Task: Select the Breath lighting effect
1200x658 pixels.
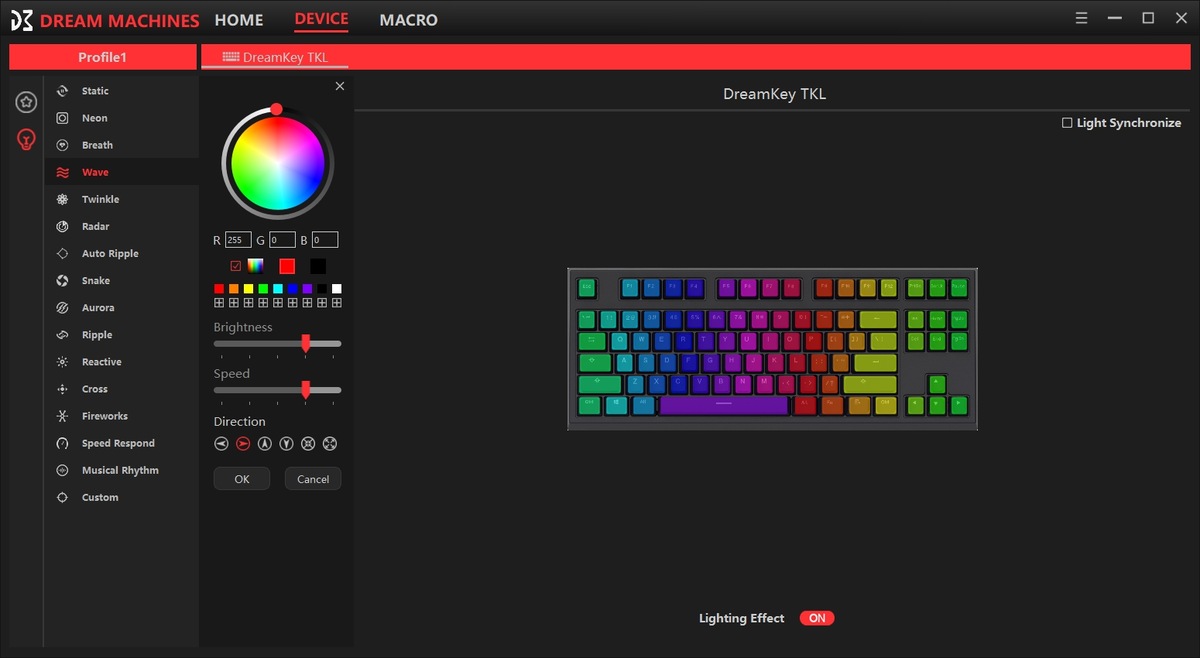Action: 121,145
